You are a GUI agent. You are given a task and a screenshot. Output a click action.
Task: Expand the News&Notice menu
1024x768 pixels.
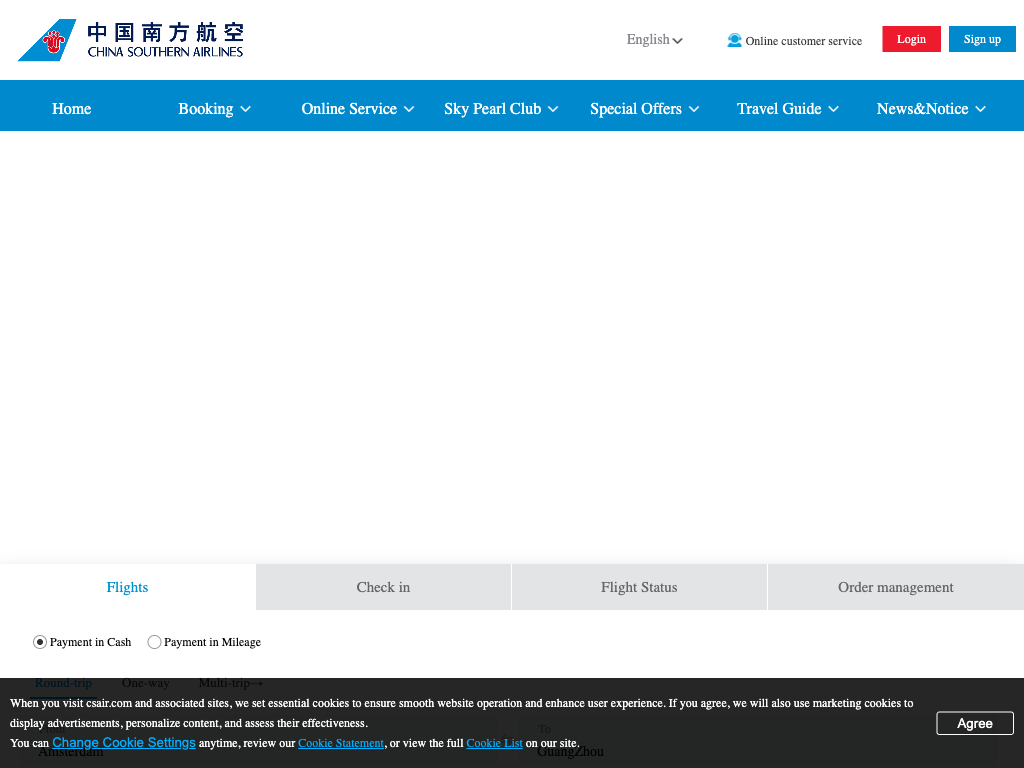click(x=930, y=109)
